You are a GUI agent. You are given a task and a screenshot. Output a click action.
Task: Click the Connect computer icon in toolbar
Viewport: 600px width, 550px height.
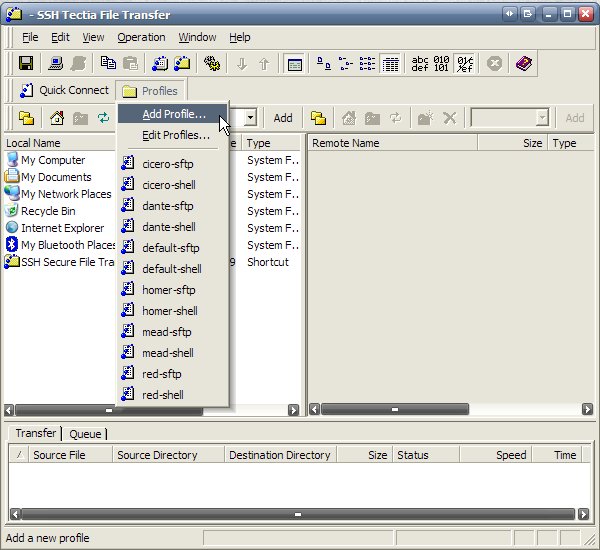[55, 63]
